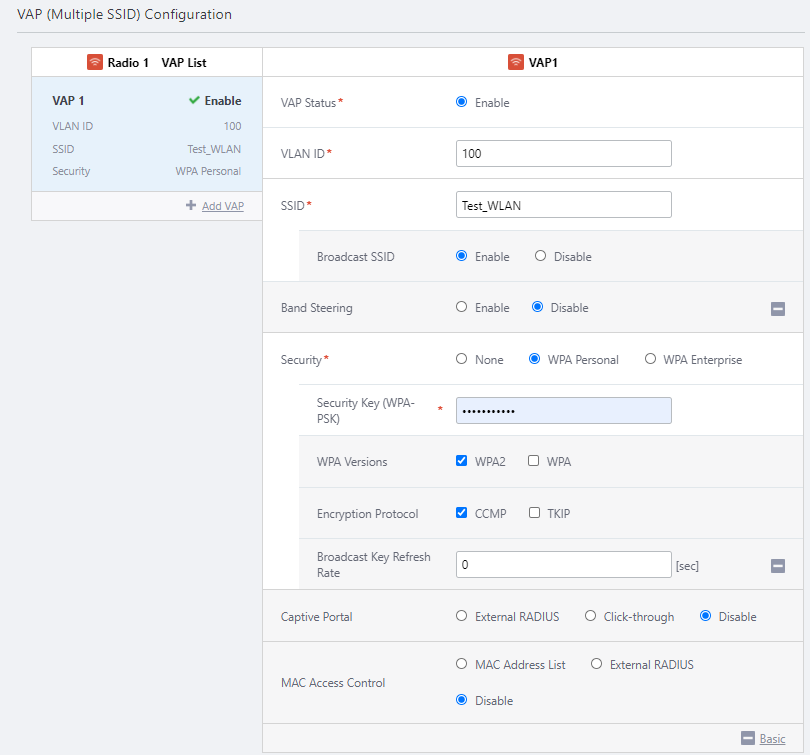Image resolution: width=810 pixels, height=755 pixels.
Task: Enable Band Steering radio option
Action: 461,307
